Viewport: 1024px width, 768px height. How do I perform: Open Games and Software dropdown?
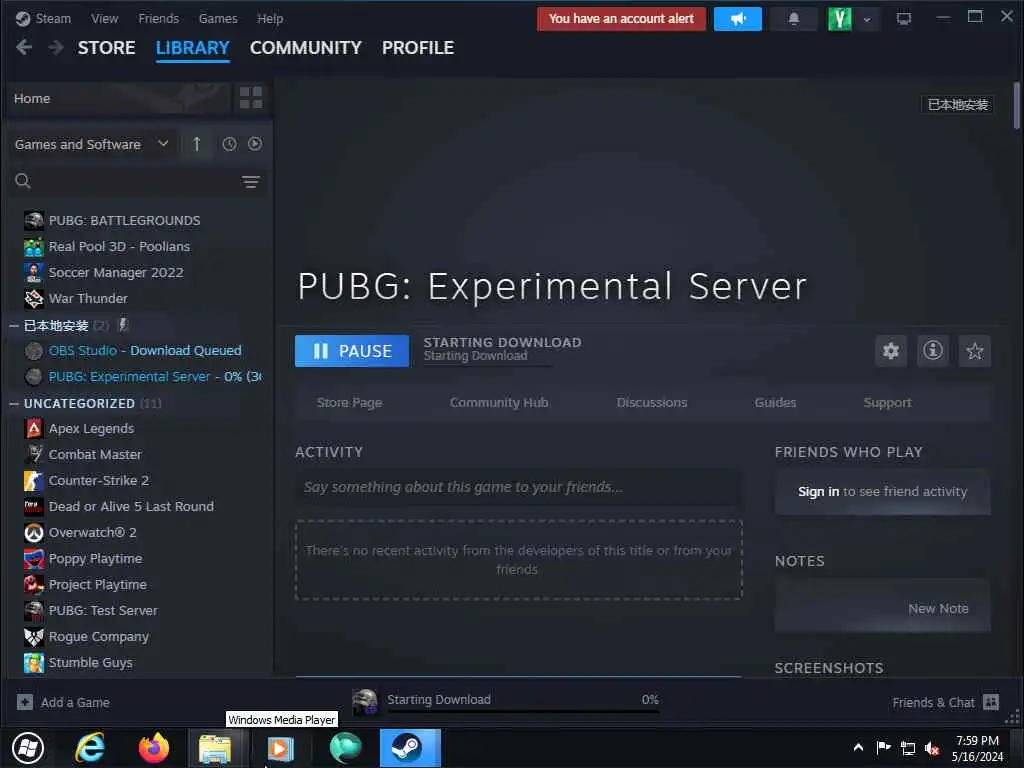point(91,144)
